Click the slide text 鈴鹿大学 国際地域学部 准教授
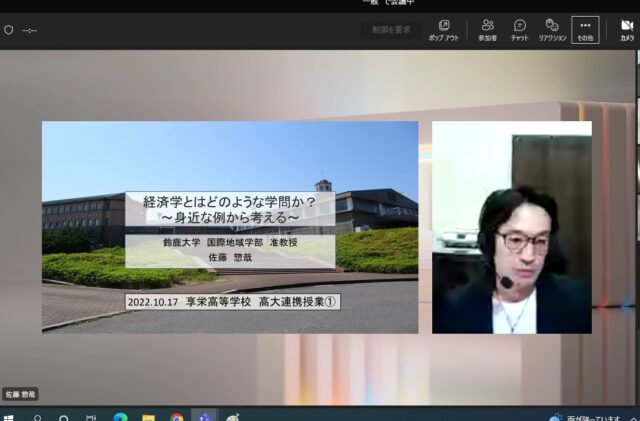 click(230, 242)
